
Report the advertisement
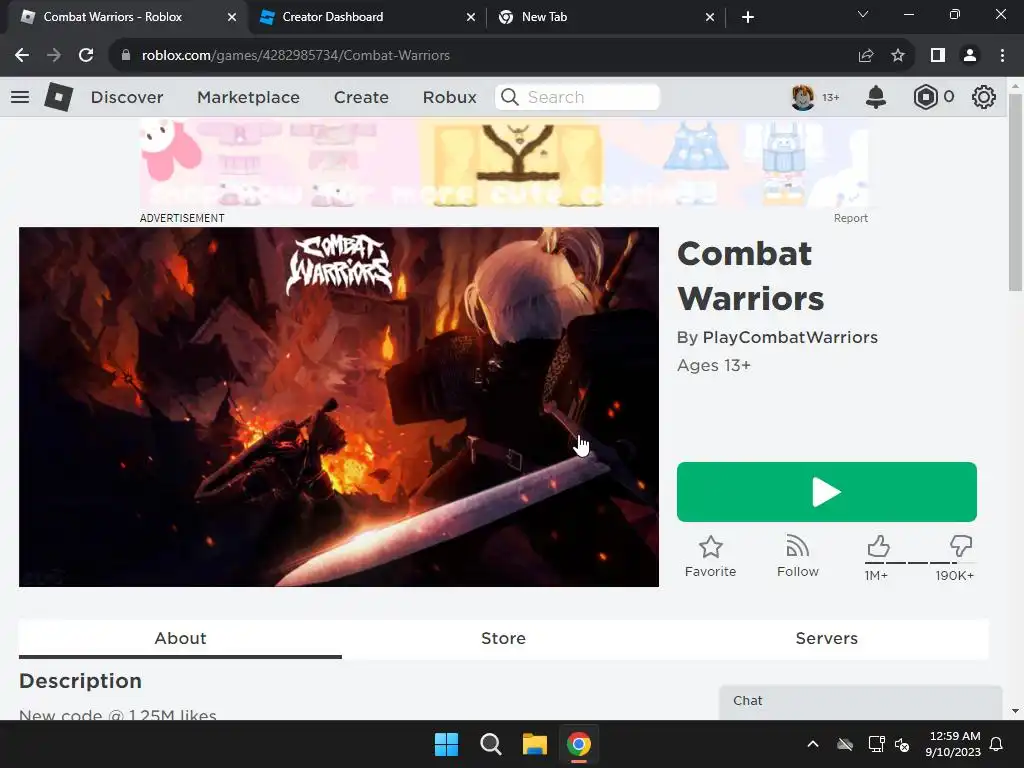tap(850, 218)
